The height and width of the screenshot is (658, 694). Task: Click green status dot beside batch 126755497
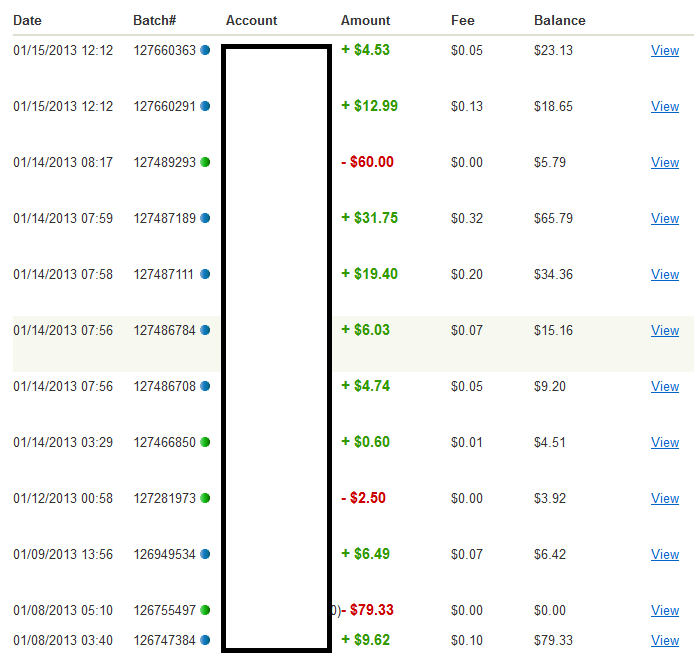pyautogui.click(x=205, y=610)
